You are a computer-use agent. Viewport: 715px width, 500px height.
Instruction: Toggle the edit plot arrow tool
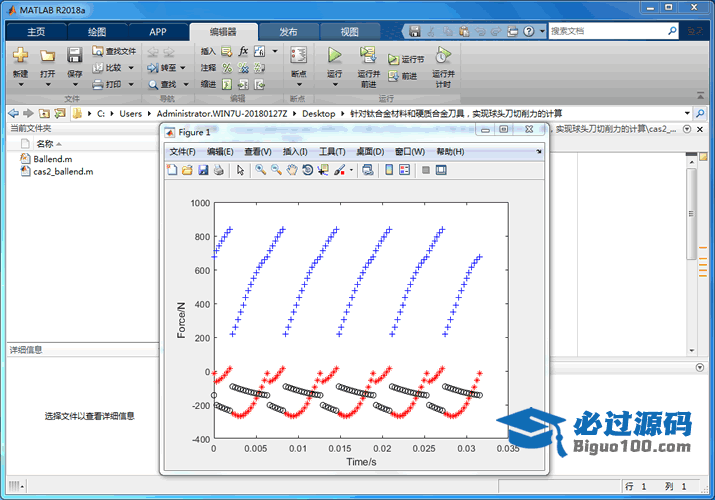(240, 170)
